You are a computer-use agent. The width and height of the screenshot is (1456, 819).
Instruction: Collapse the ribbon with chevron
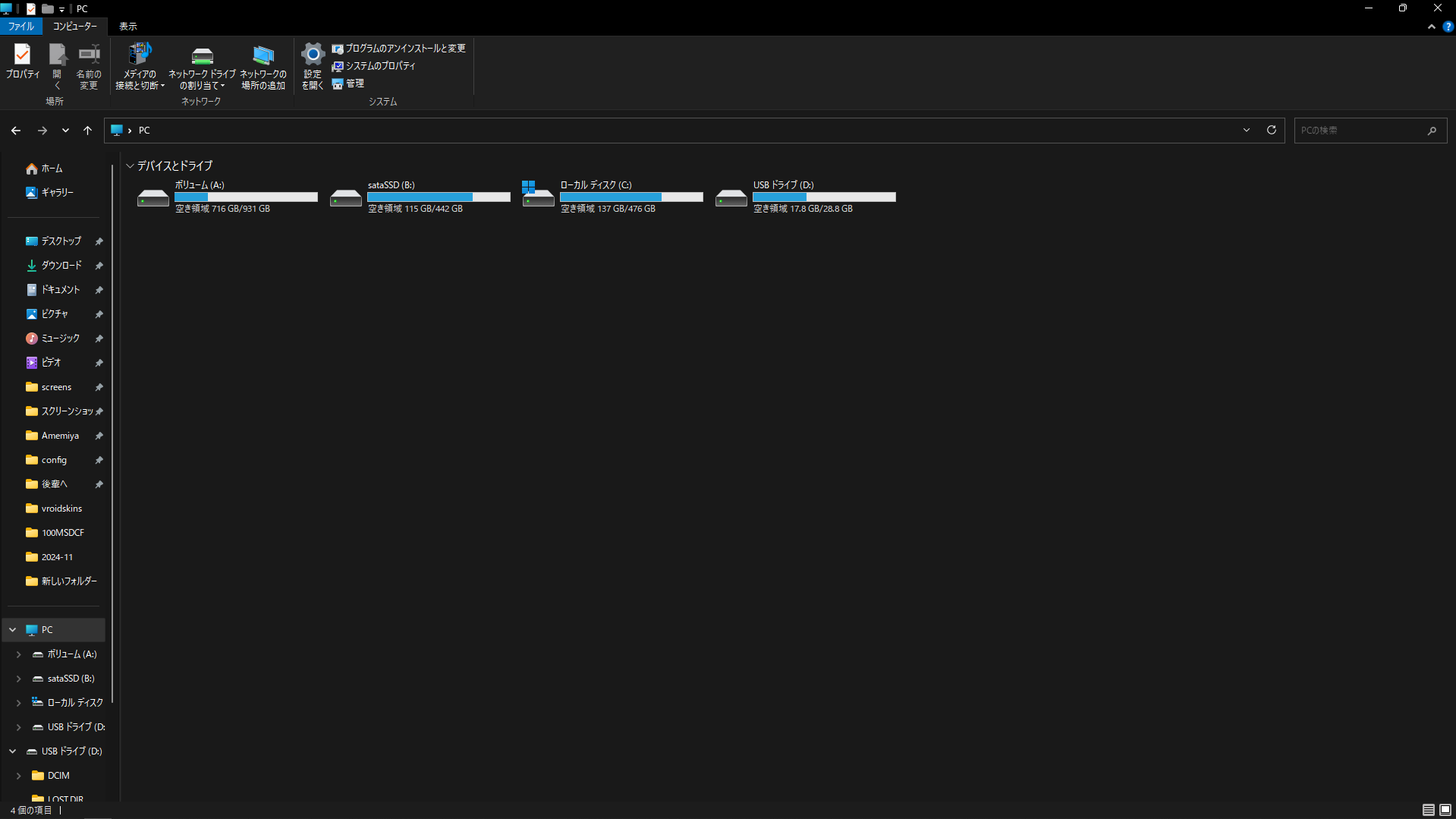1432,27
